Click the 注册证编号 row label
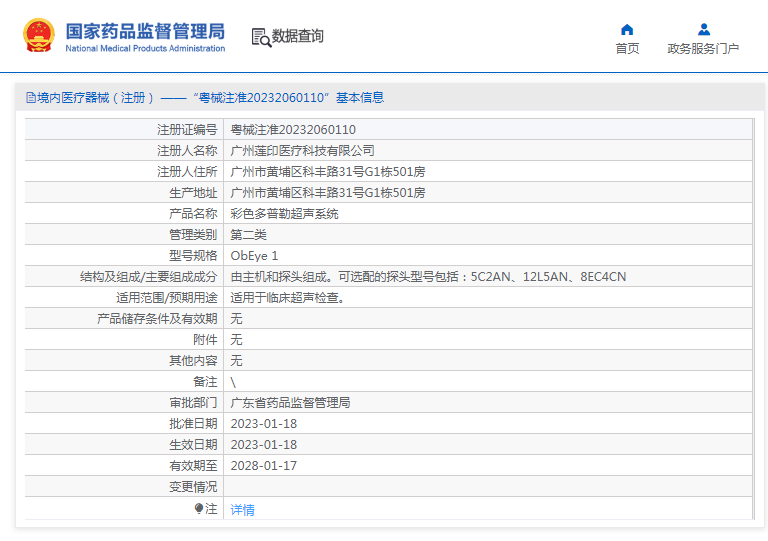Viewport: 768px width, 541px height. tap(187, 130)
